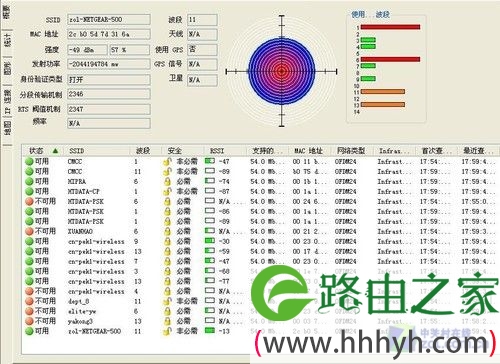Click the red status icon for dept_8 network

29,301
